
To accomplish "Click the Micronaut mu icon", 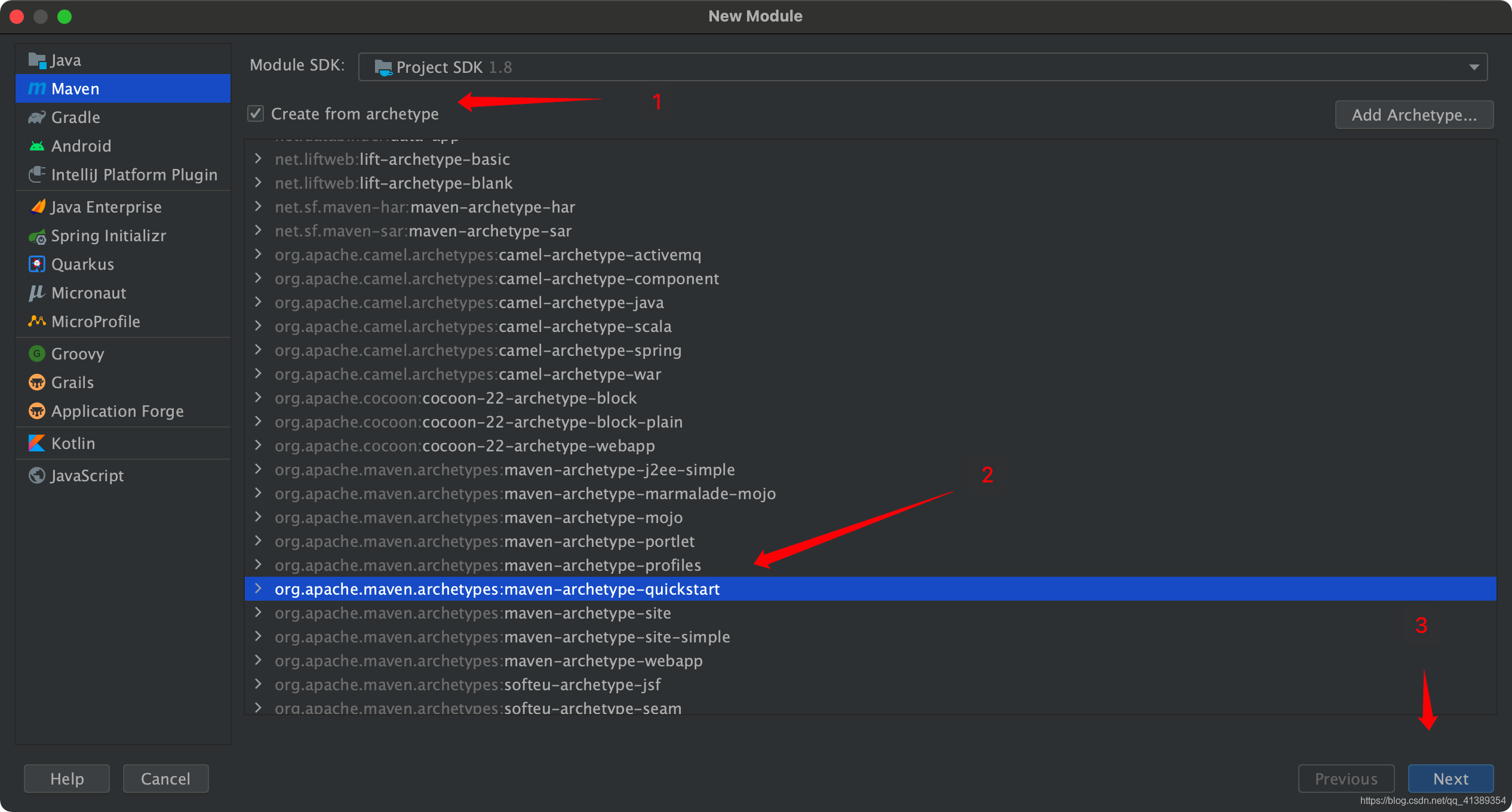I will pyautogui.click(x=37, y=293).
